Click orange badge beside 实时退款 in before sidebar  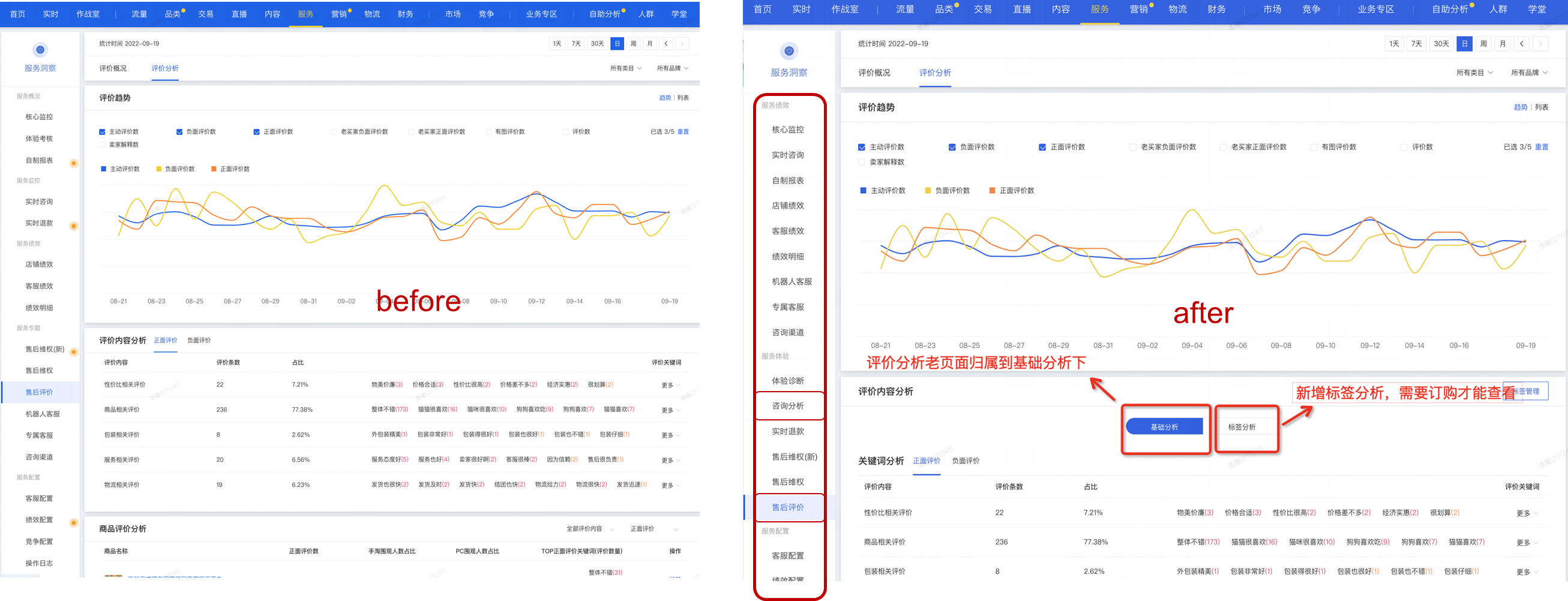[x=74, y=226]
